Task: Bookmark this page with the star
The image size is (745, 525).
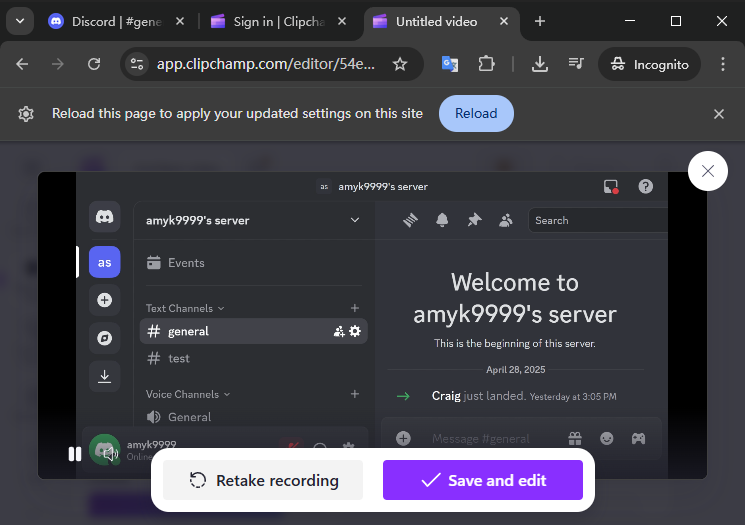Action: point(400,64)
